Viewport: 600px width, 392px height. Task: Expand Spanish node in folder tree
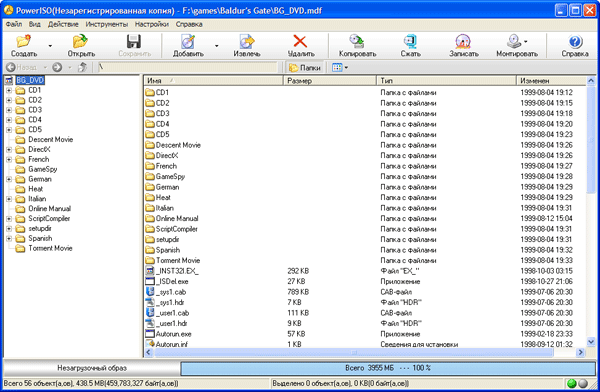pos(9,238)
